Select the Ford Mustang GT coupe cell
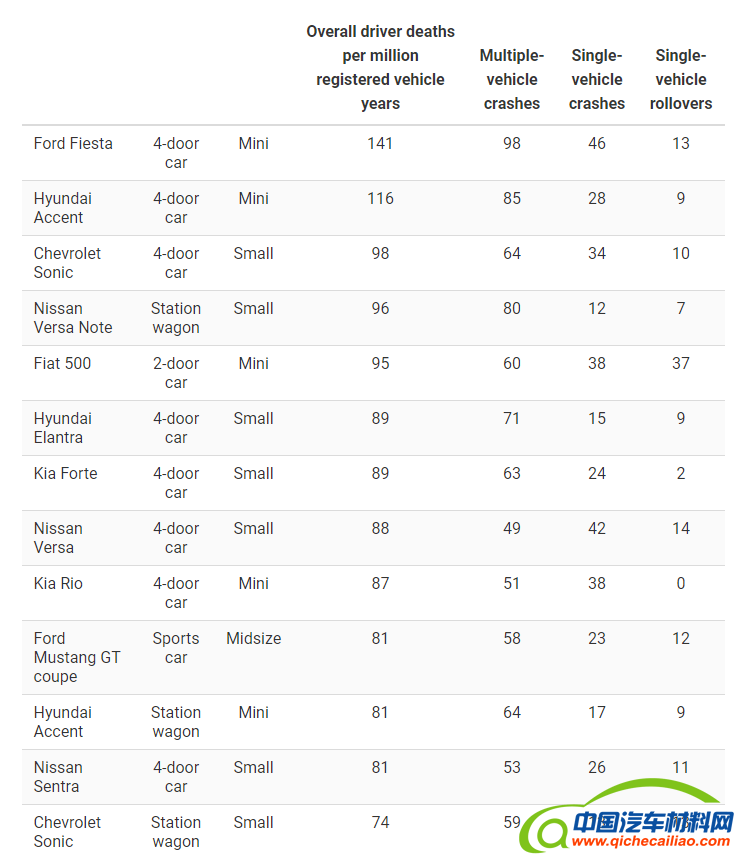This screenshot has height=858, width=742. click(x=77, y=657)
